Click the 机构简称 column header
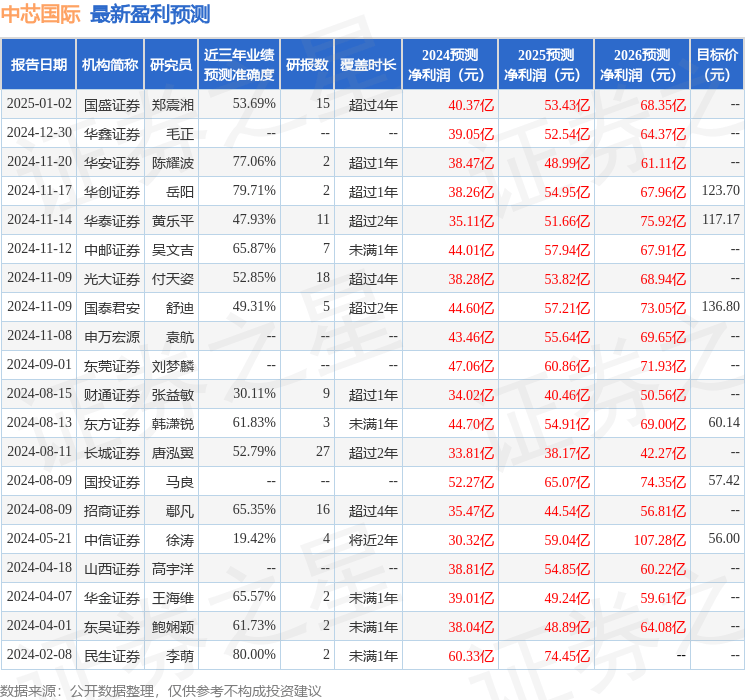This screenshot has height=700, width=745. coord(110,64)
